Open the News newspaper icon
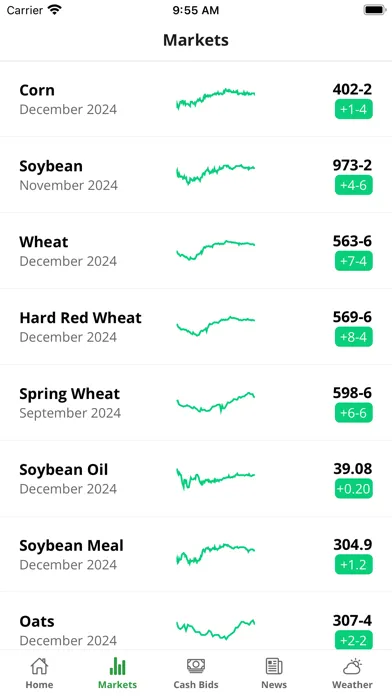This screenshot has width=392, height=696. tap(274, 666)
